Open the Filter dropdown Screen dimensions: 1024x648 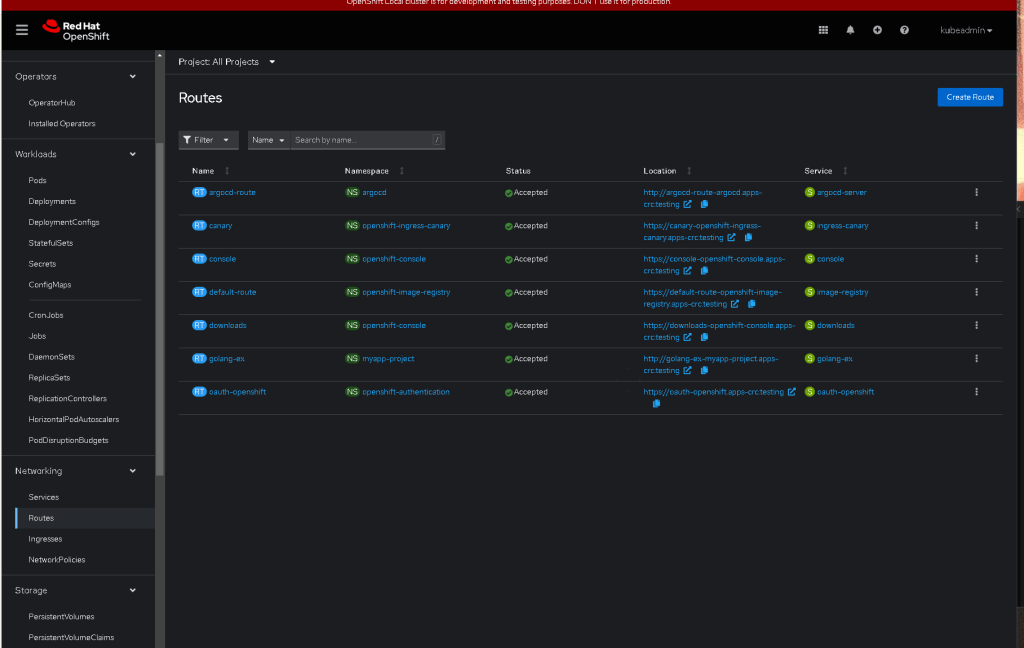coord(208,140)
